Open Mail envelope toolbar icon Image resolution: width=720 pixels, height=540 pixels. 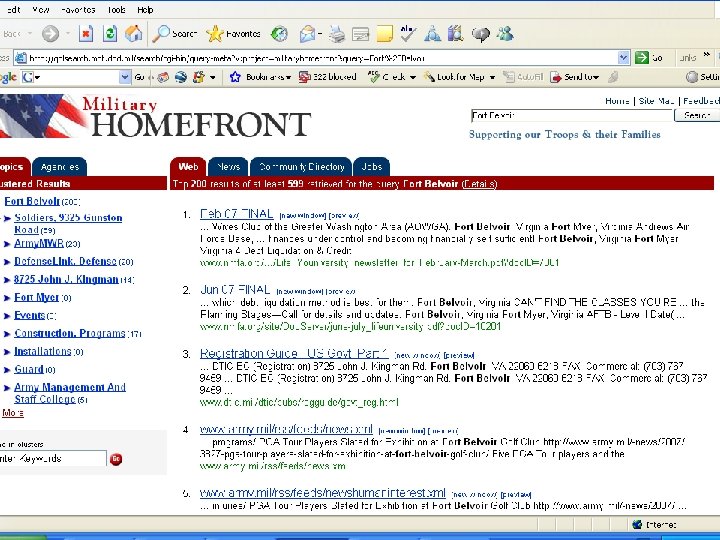pyautogui.click(x=310, y=34)
